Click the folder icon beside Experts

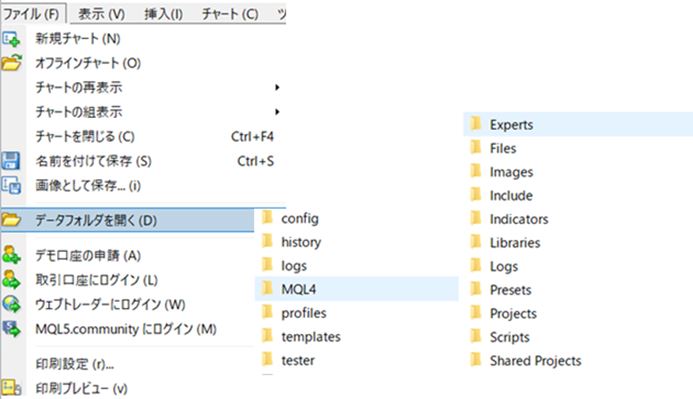[x=475, y=123]
